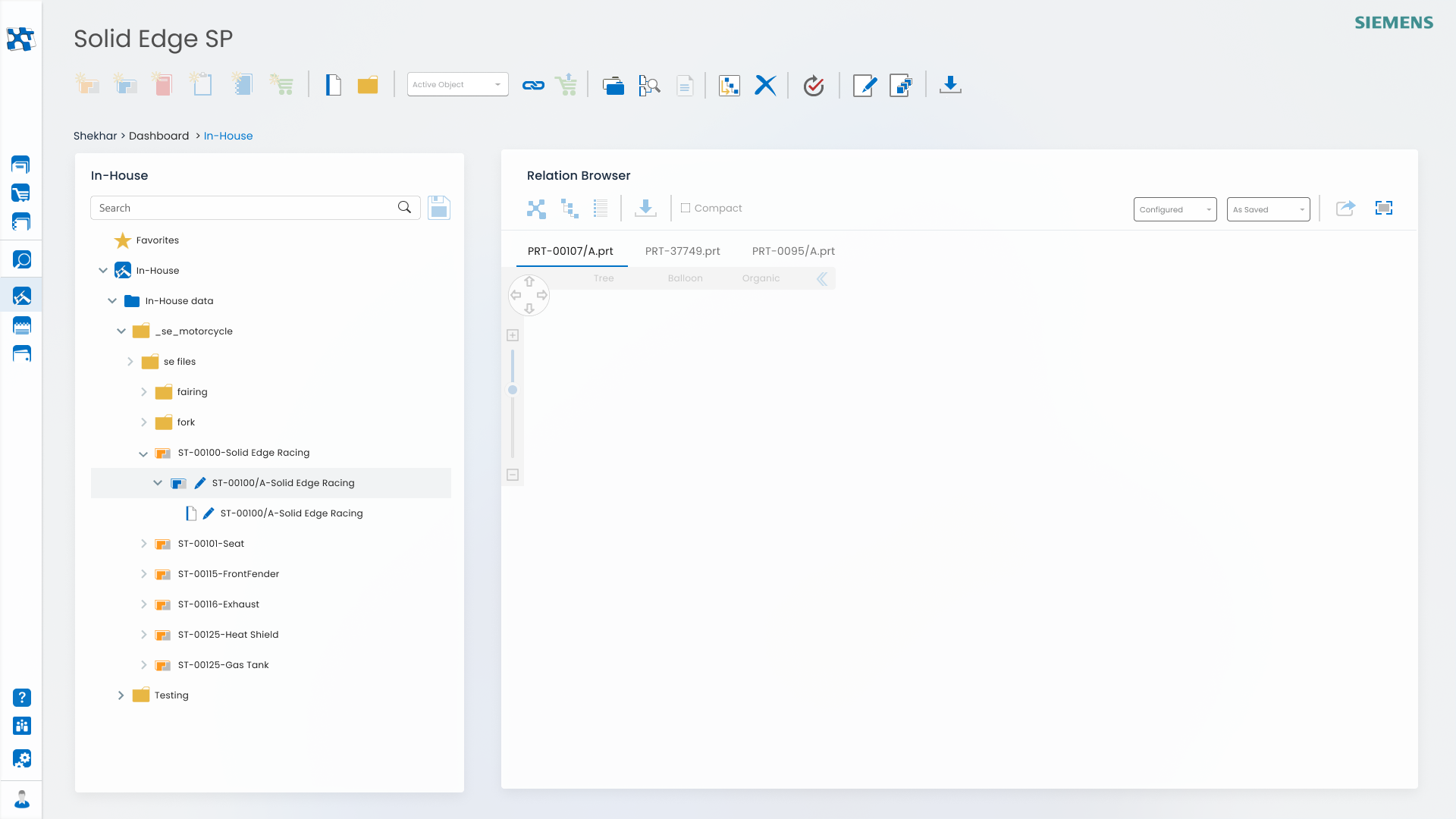Click the yellow folder toolbar icon

(368, 85)
